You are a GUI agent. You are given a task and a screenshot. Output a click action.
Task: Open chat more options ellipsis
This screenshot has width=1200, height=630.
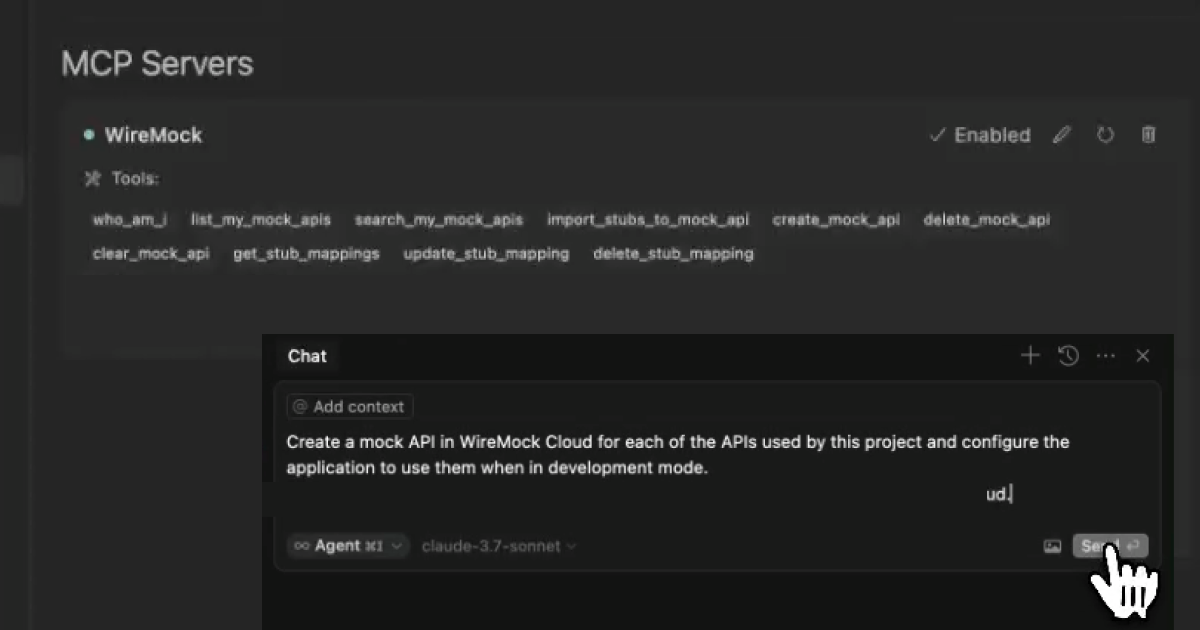point(1106,355)
